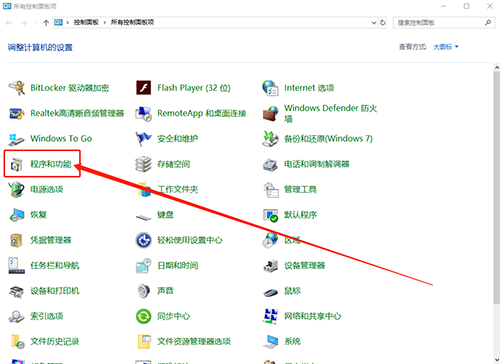Expand the chevron after 控制面板 breadcrumb

coord(105,23)
